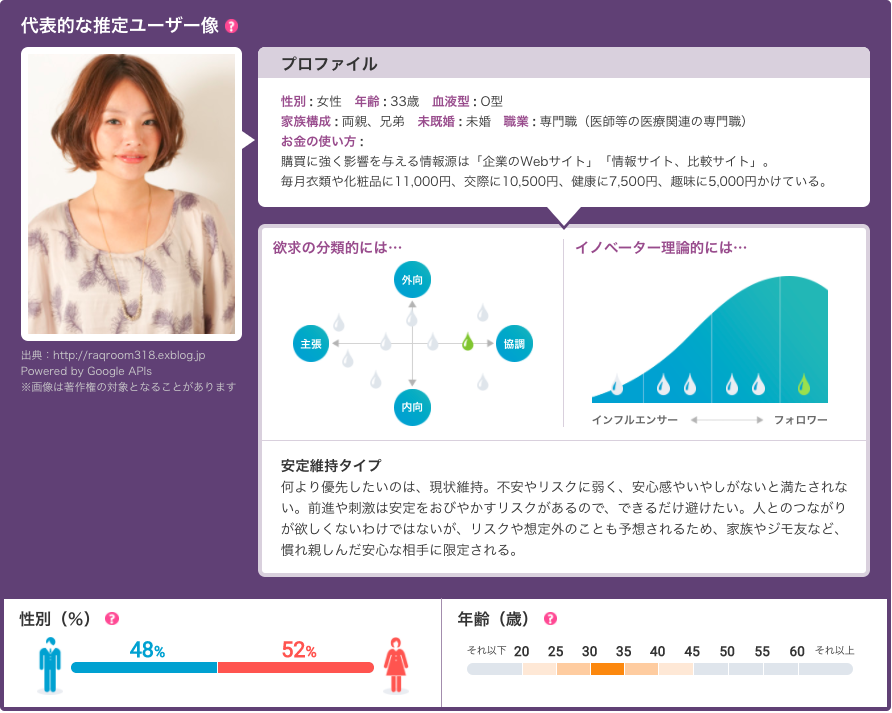
Task: Click blue male figure icon
Action: 50,665
